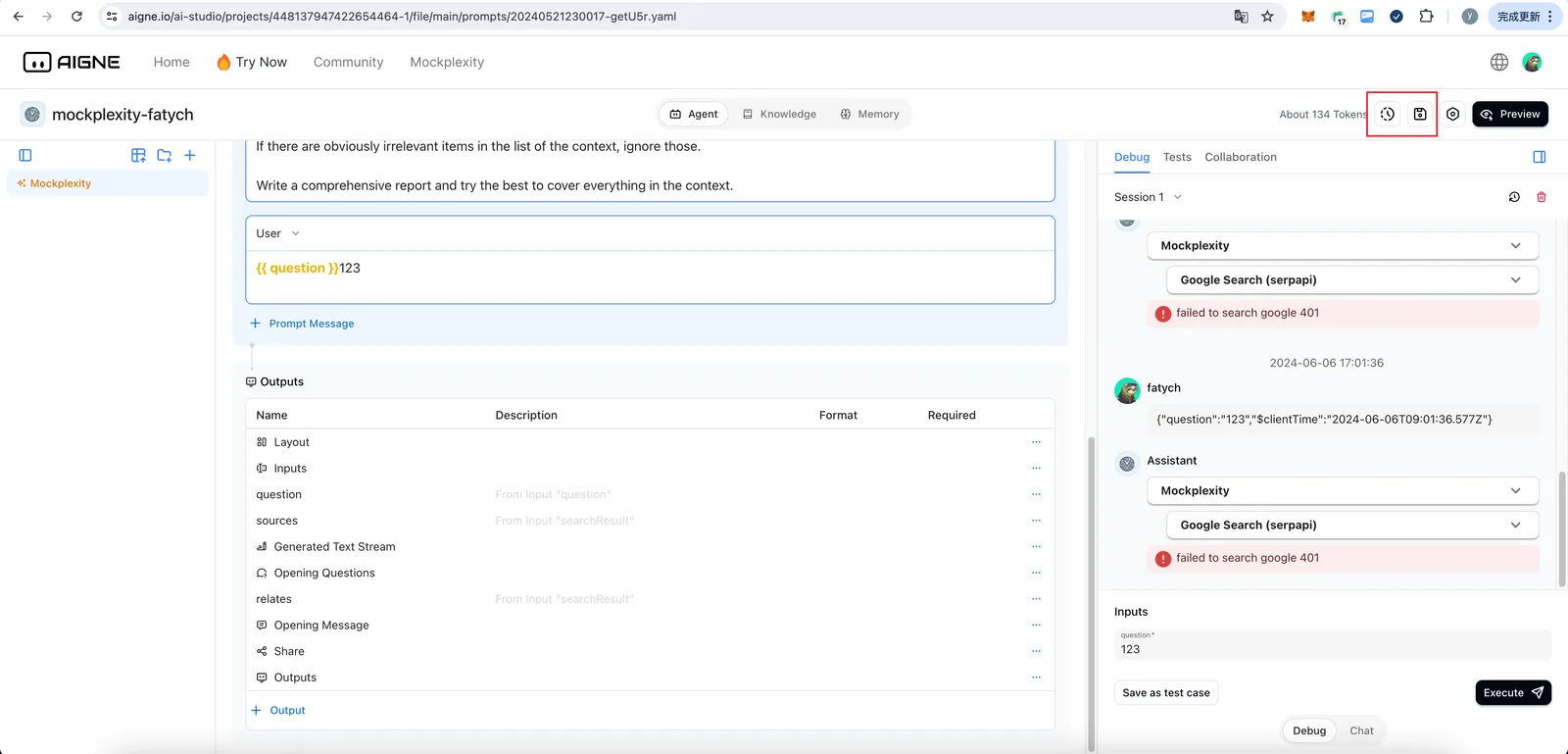
Task: Open more options for Layout output row
Action: tap(1036, 442)
